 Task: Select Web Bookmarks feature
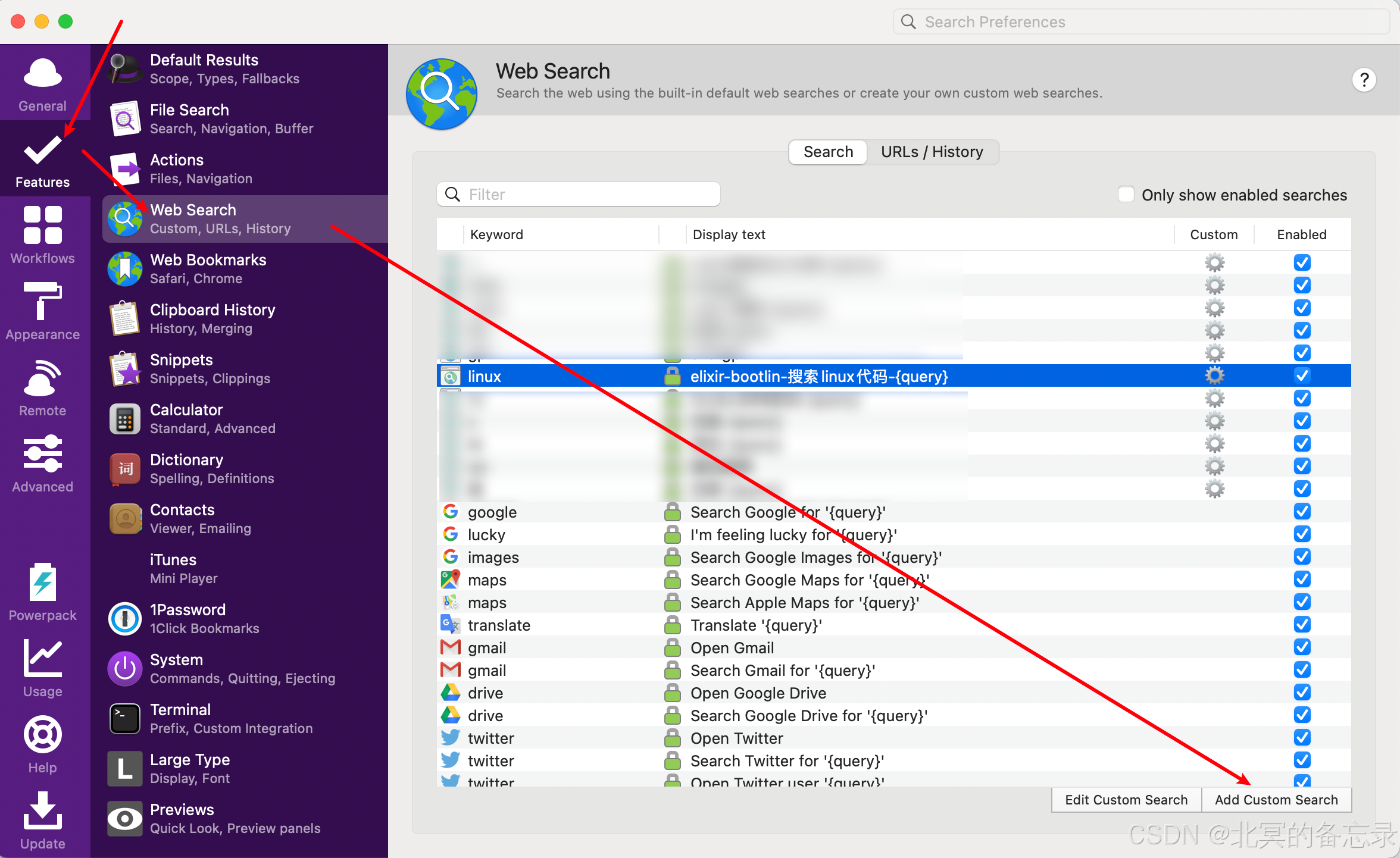point(245,269)
